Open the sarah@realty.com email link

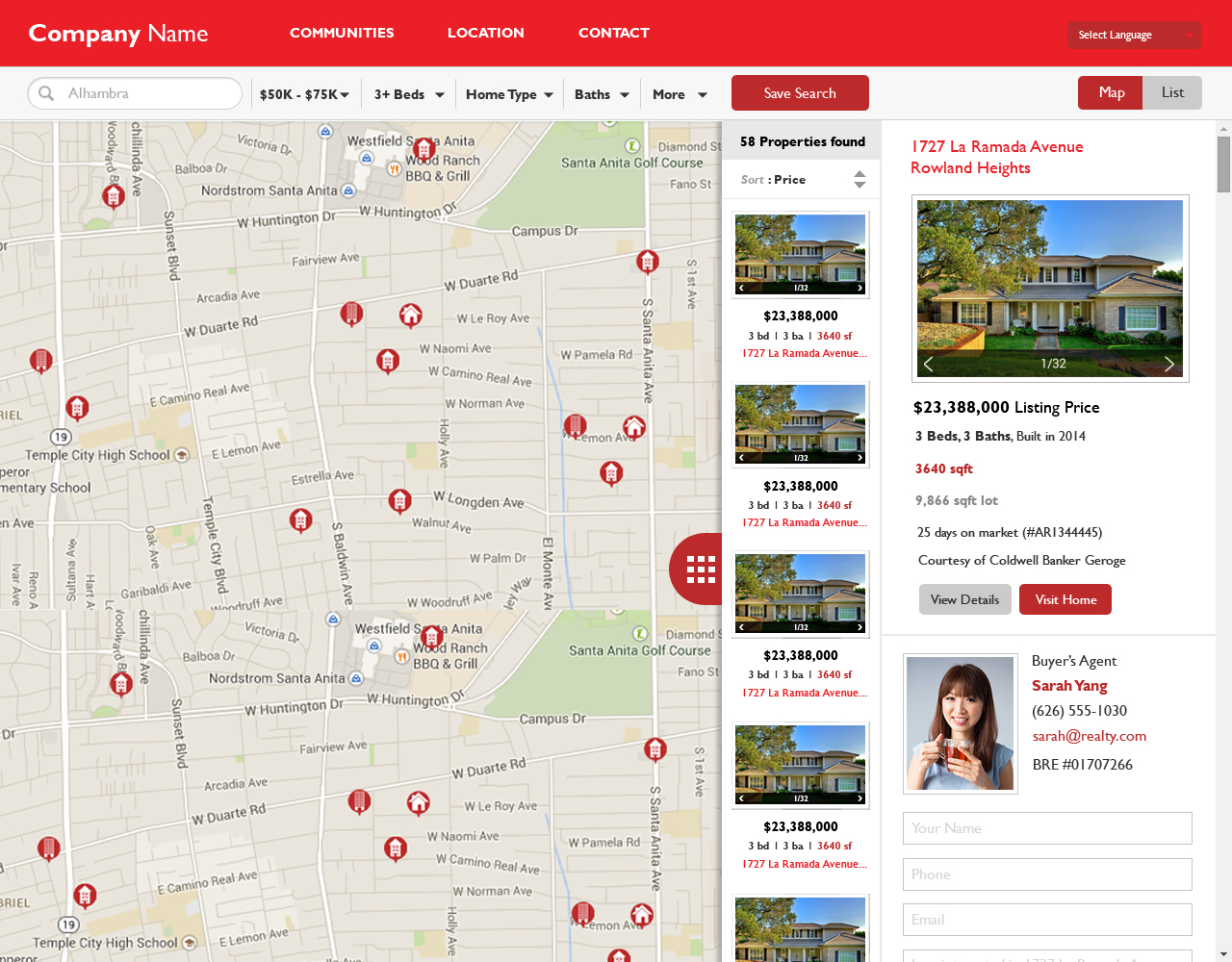click(1089, 735)
